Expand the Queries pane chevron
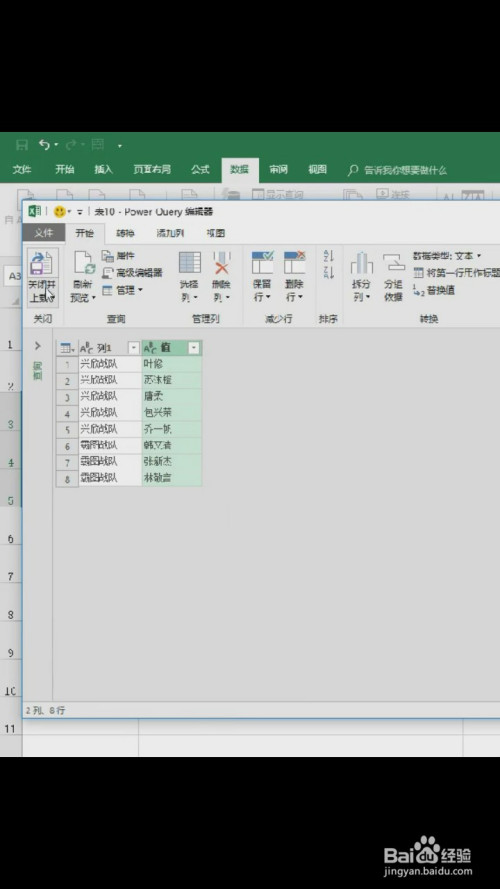The height and width of the screenshot is (889, 500). [x=38, y=346]
